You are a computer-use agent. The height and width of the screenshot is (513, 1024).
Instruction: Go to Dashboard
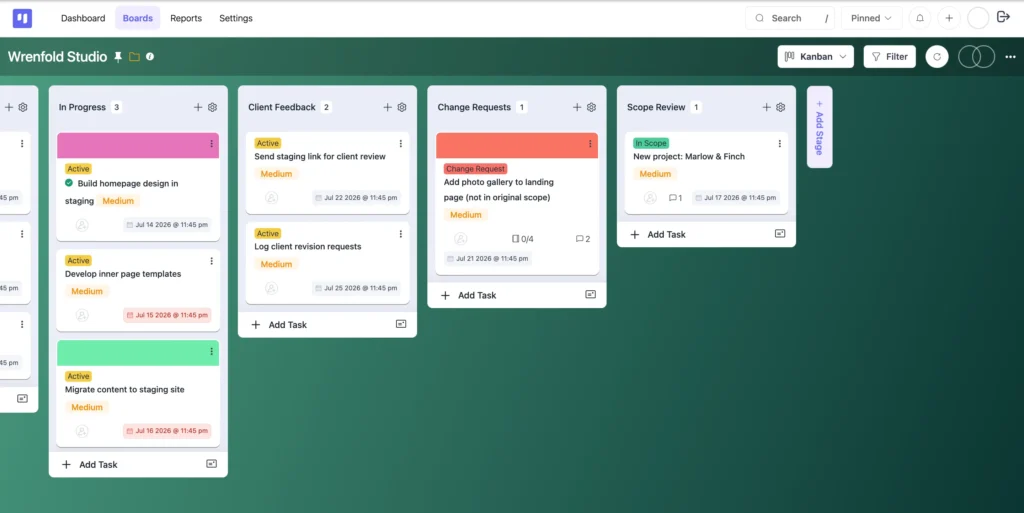[83, 18]
